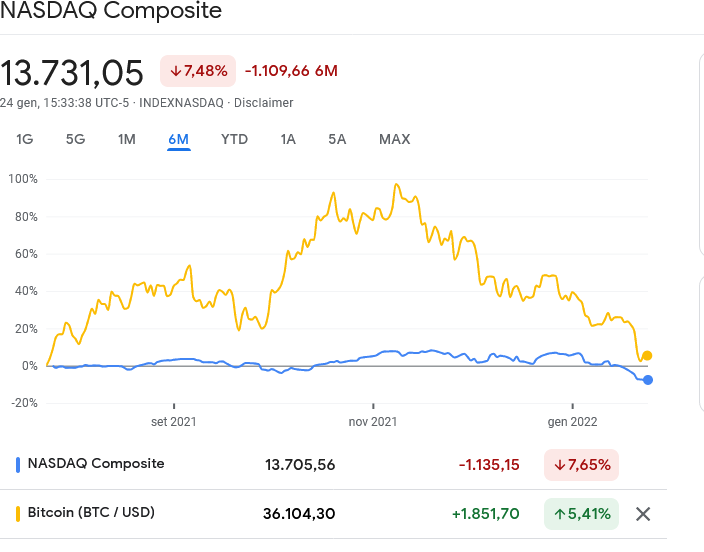Click the INDEXNASDAQ exchange text
This screenshot has height=552, width=704.
click(x=181, y=103)
